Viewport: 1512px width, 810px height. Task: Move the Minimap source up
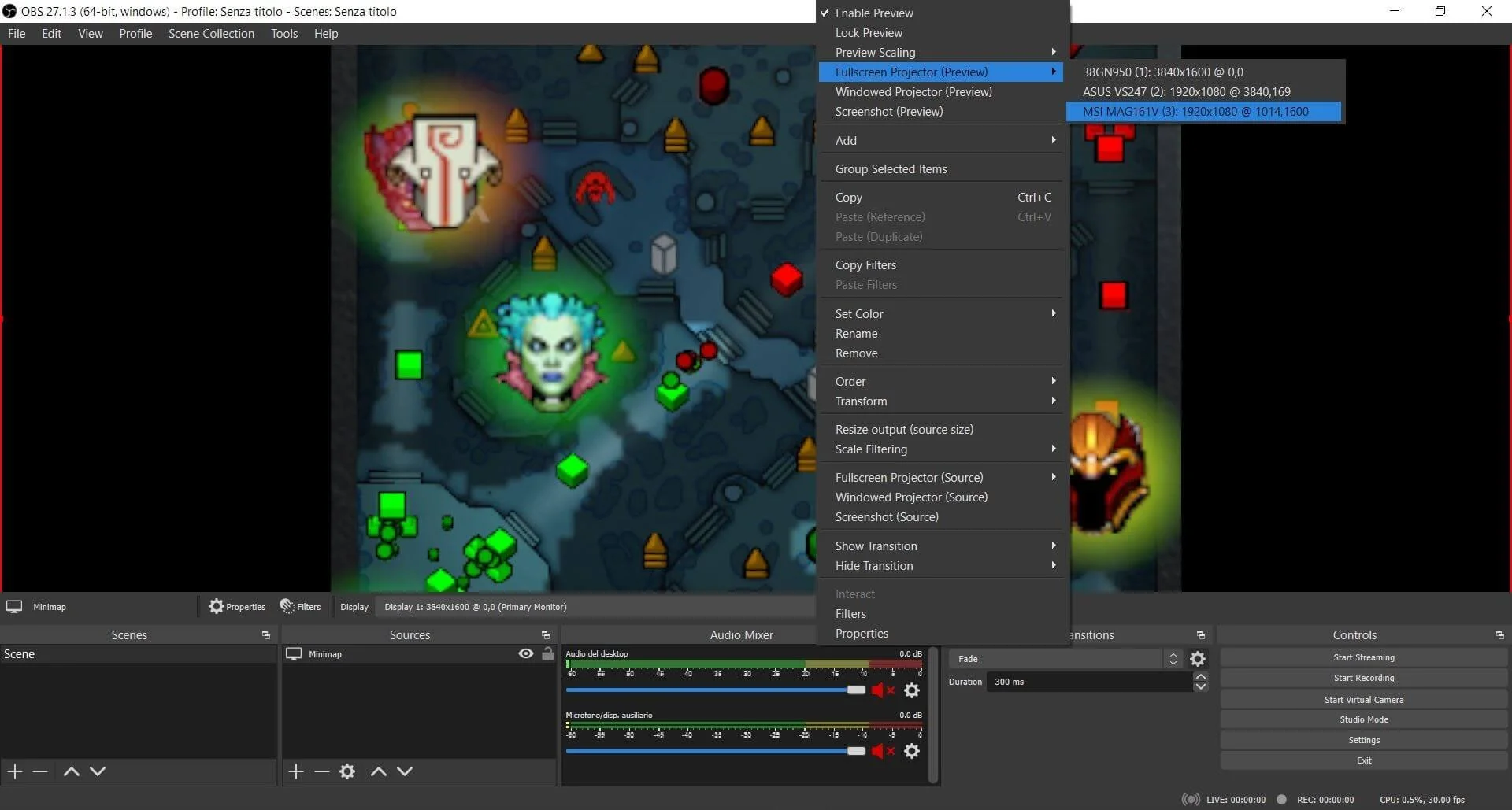[378, 771]
